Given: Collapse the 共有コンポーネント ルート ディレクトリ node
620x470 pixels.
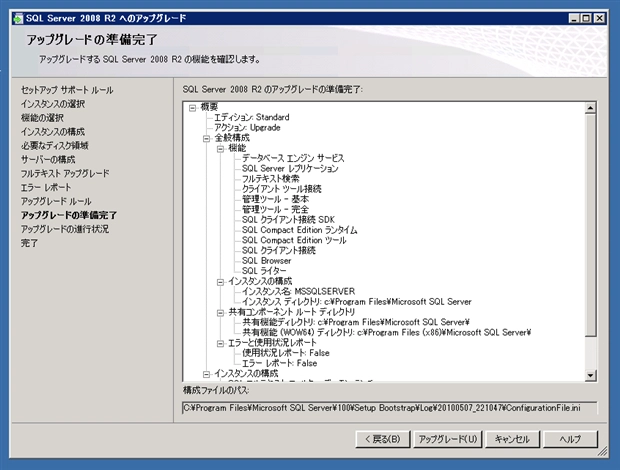Looking at the screenshot, I should tap(220, 313).
